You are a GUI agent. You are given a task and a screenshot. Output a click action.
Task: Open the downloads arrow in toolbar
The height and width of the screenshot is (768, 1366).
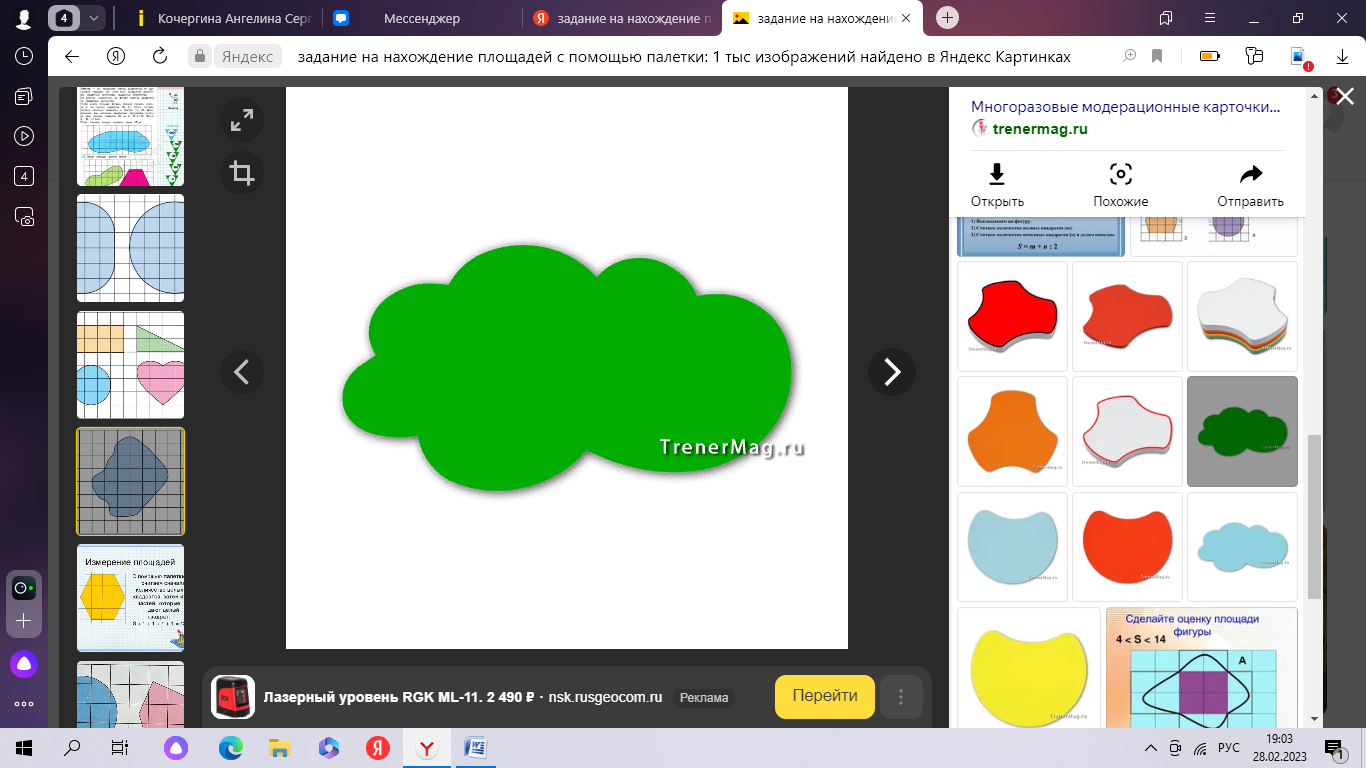point(1343,56)
